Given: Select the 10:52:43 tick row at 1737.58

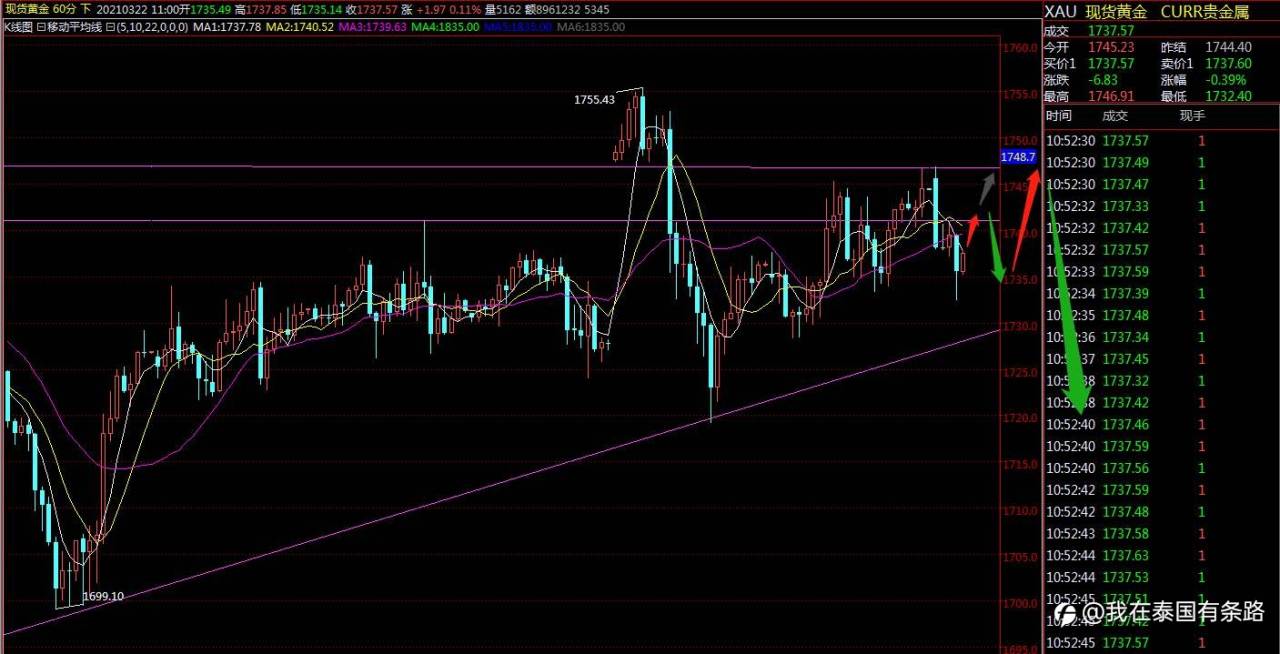Looking at the screenshot, I should pos(1161,533).
